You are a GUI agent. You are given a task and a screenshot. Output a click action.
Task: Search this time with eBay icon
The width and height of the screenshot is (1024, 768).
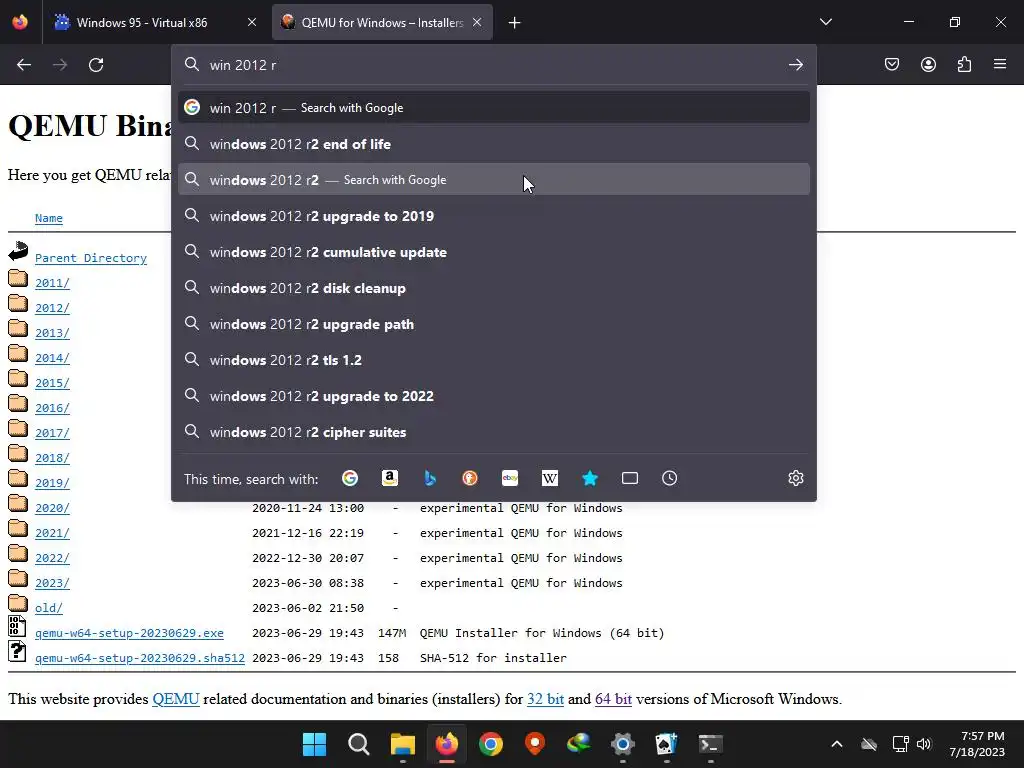(510, 479)
